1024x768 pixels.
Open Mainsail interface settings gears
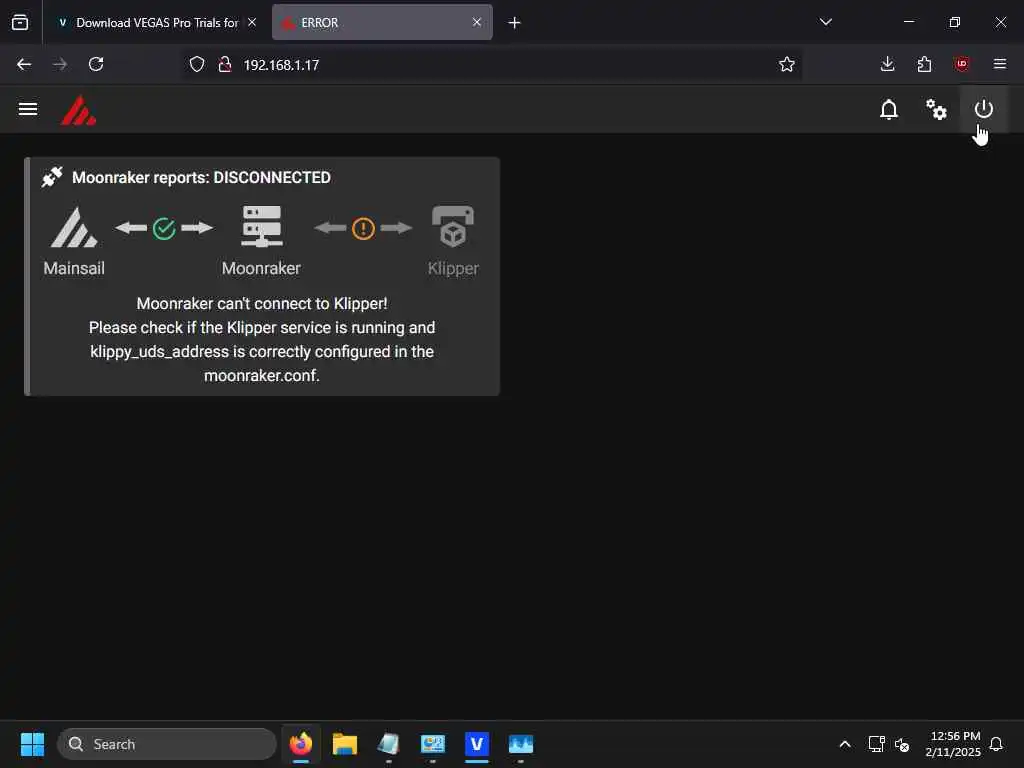click(936, 109)
